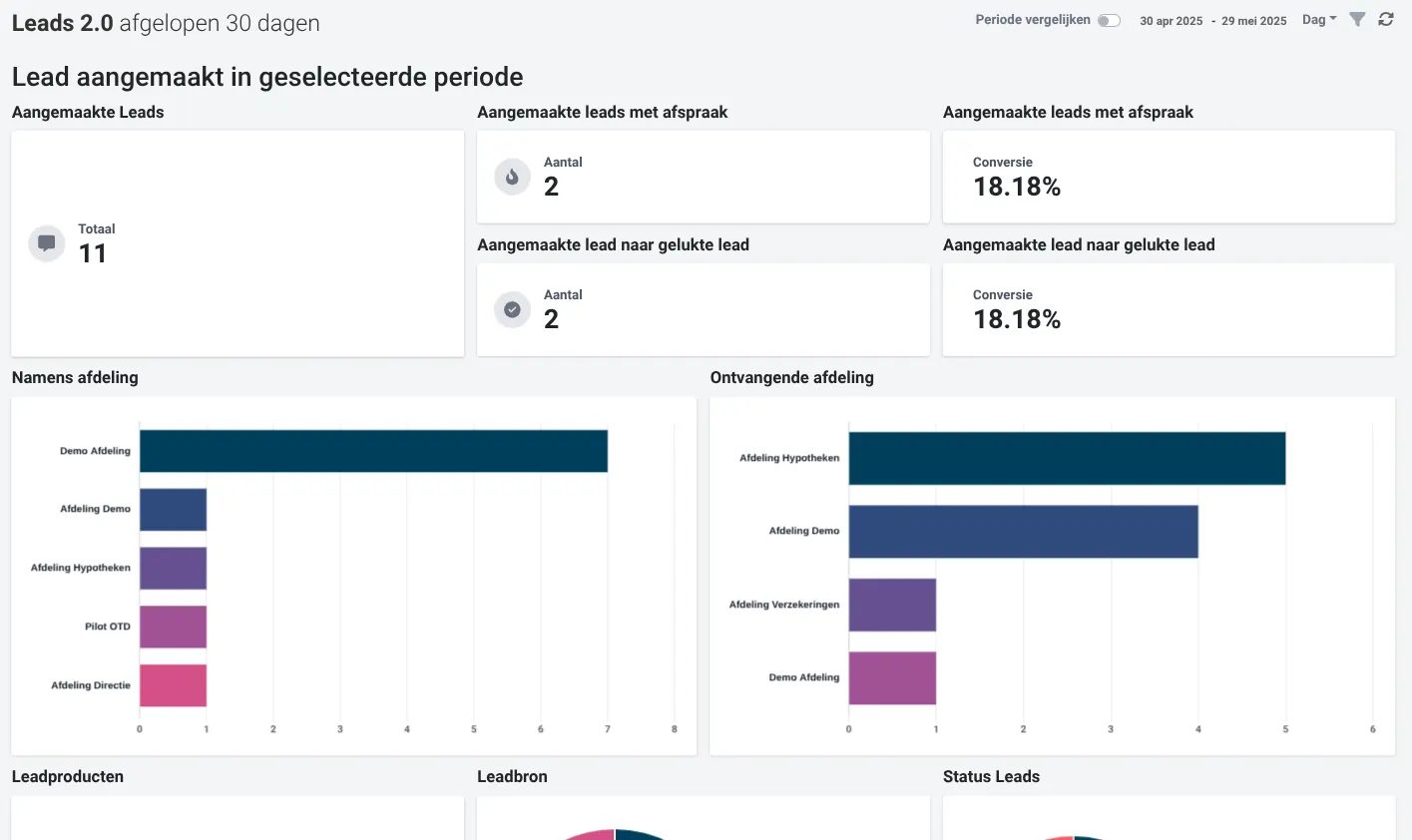
Task: Click the Afdeling Demo bar in Ontvangende afdeling
Action: [x=1023, y=531]
